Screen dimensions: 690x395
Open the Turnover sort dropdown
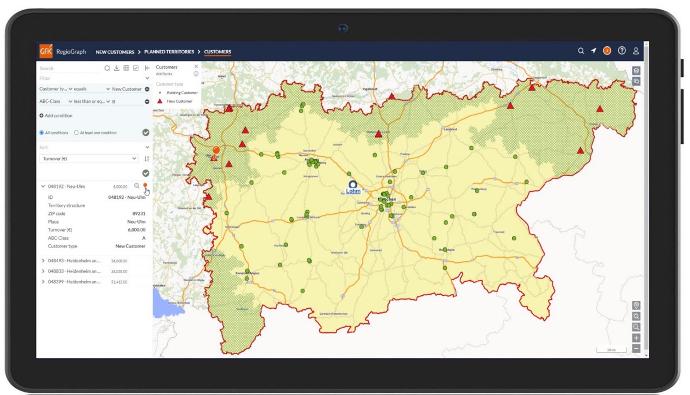click(89, 158)
